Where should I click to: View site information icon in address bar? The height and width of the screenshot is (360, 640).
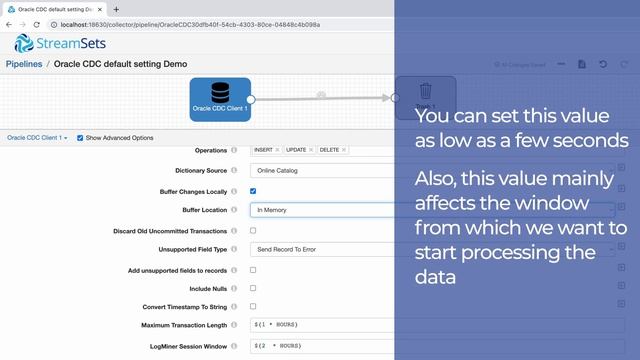54,24
